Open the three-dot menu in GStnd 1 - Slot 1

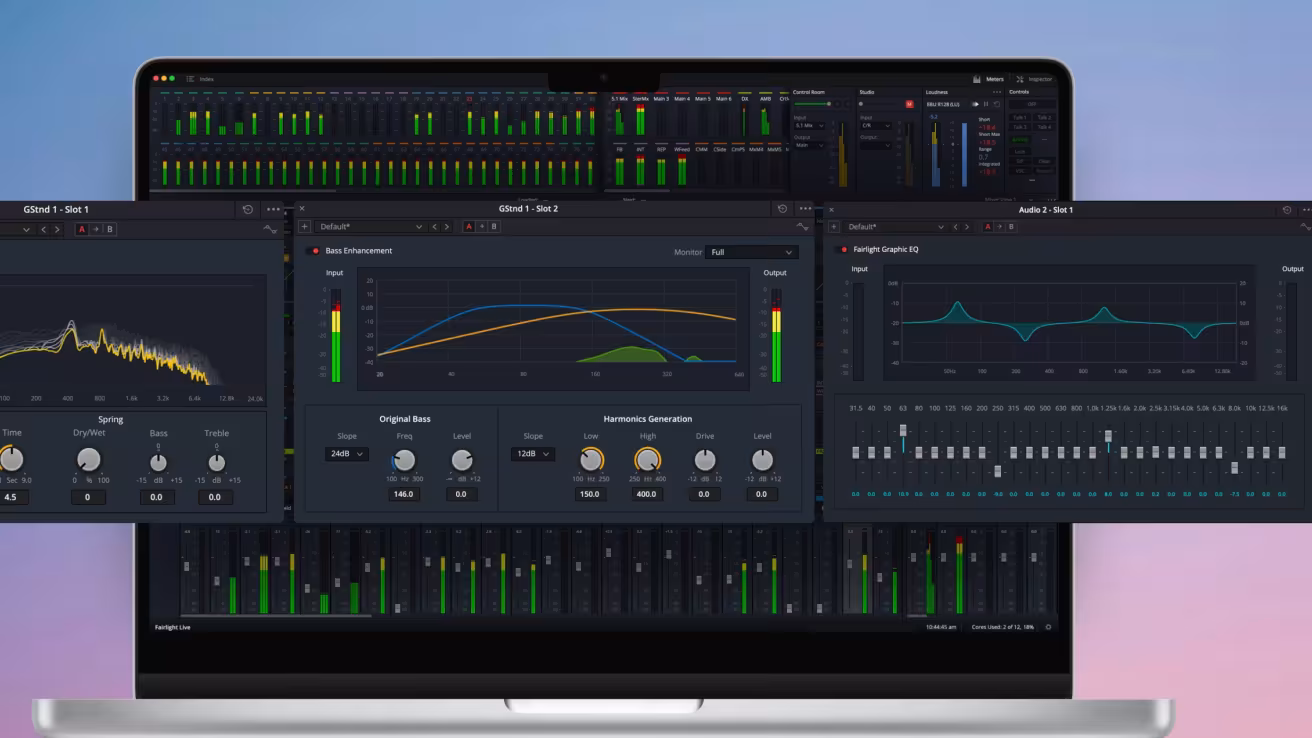point(273,209)
